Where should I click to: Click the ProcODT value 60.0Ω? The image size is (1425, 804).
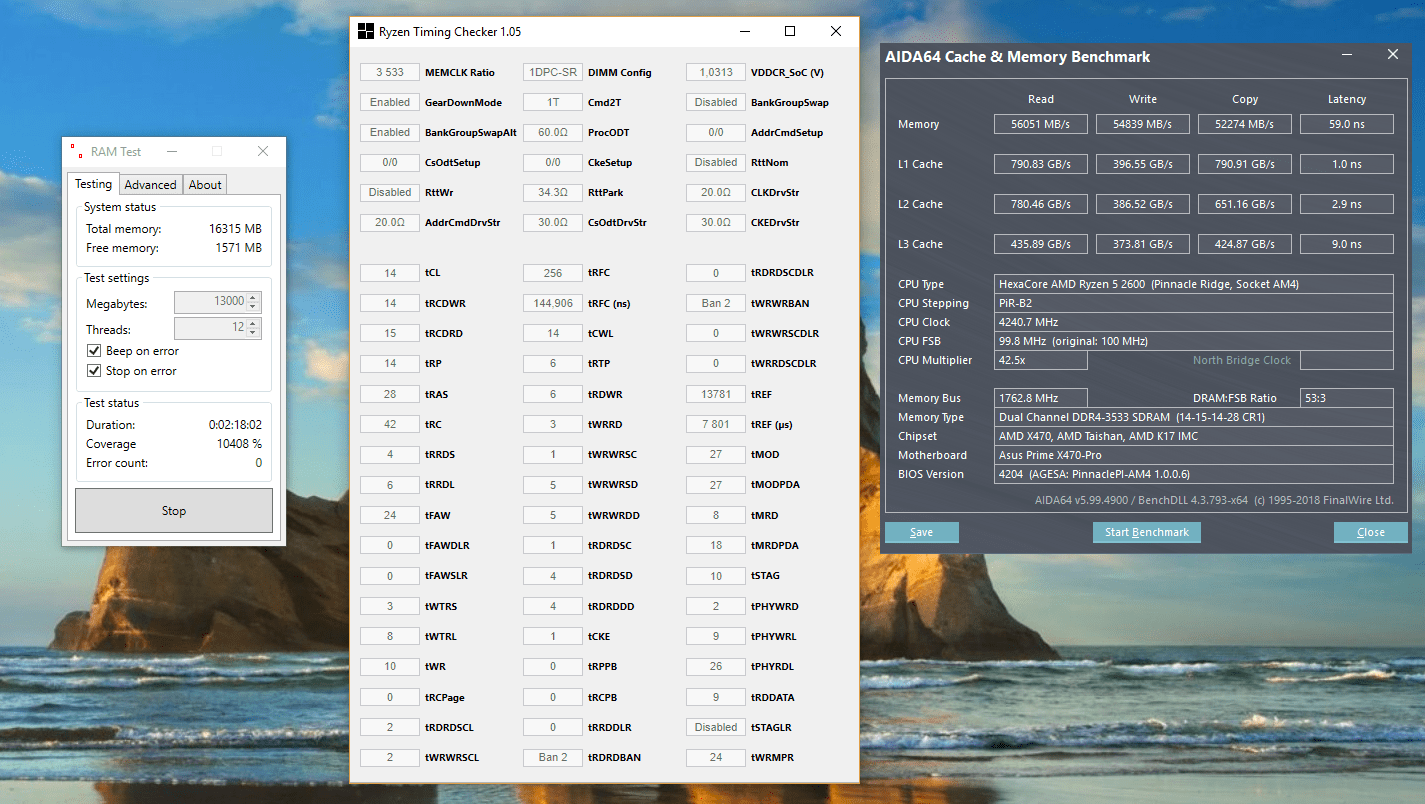(553, 132)
